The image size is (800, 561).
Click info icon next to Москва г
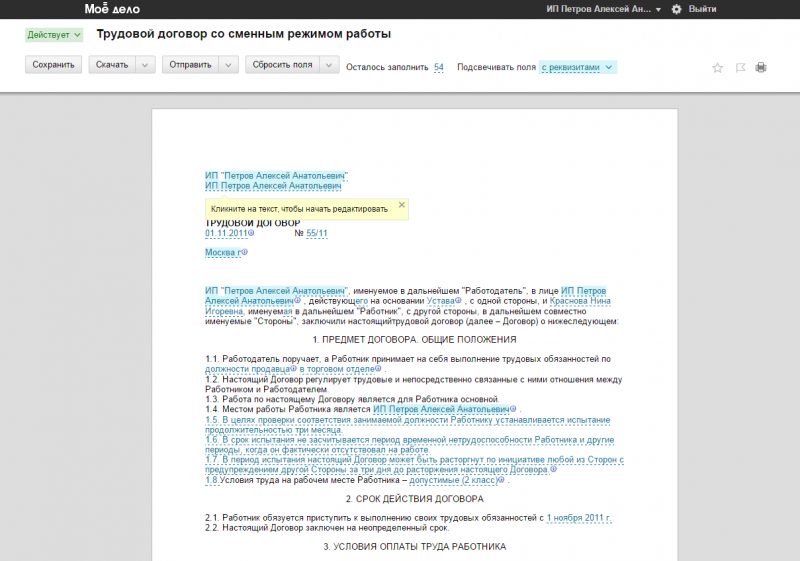[244, 253]
